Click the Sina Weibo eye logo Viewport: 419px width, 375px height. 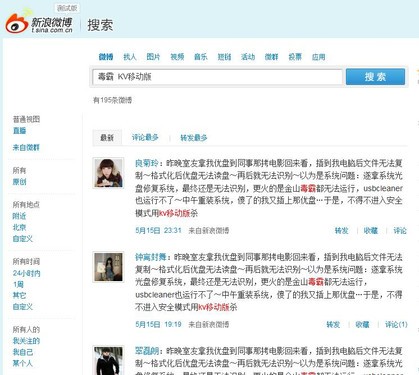(x=17, y=23)
